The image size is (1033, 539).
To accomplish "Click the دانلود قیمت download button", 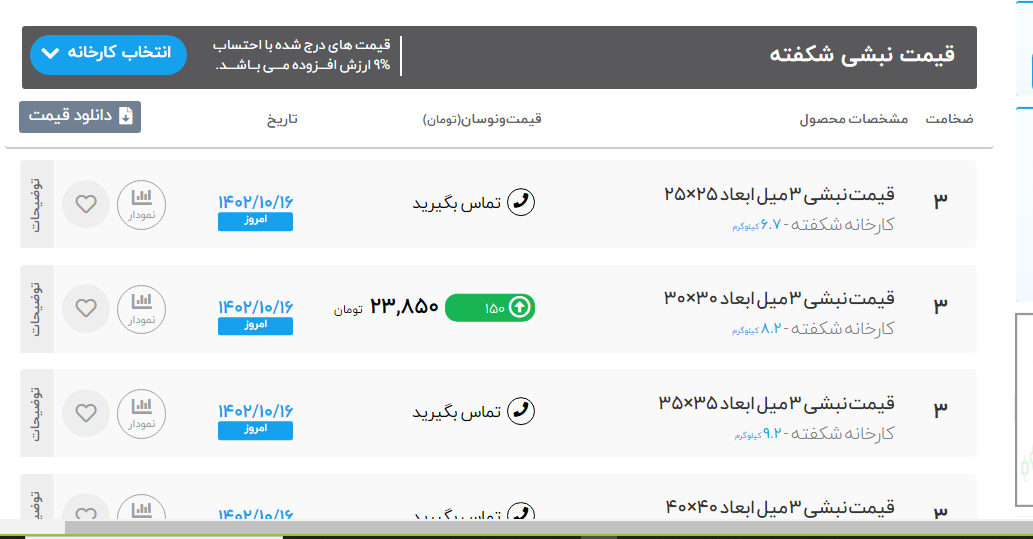I will coord(80,116).
